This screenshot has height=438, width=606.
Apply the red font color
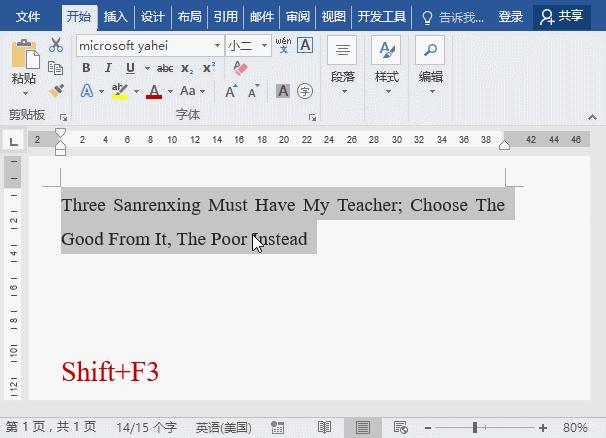click(154, 92)
